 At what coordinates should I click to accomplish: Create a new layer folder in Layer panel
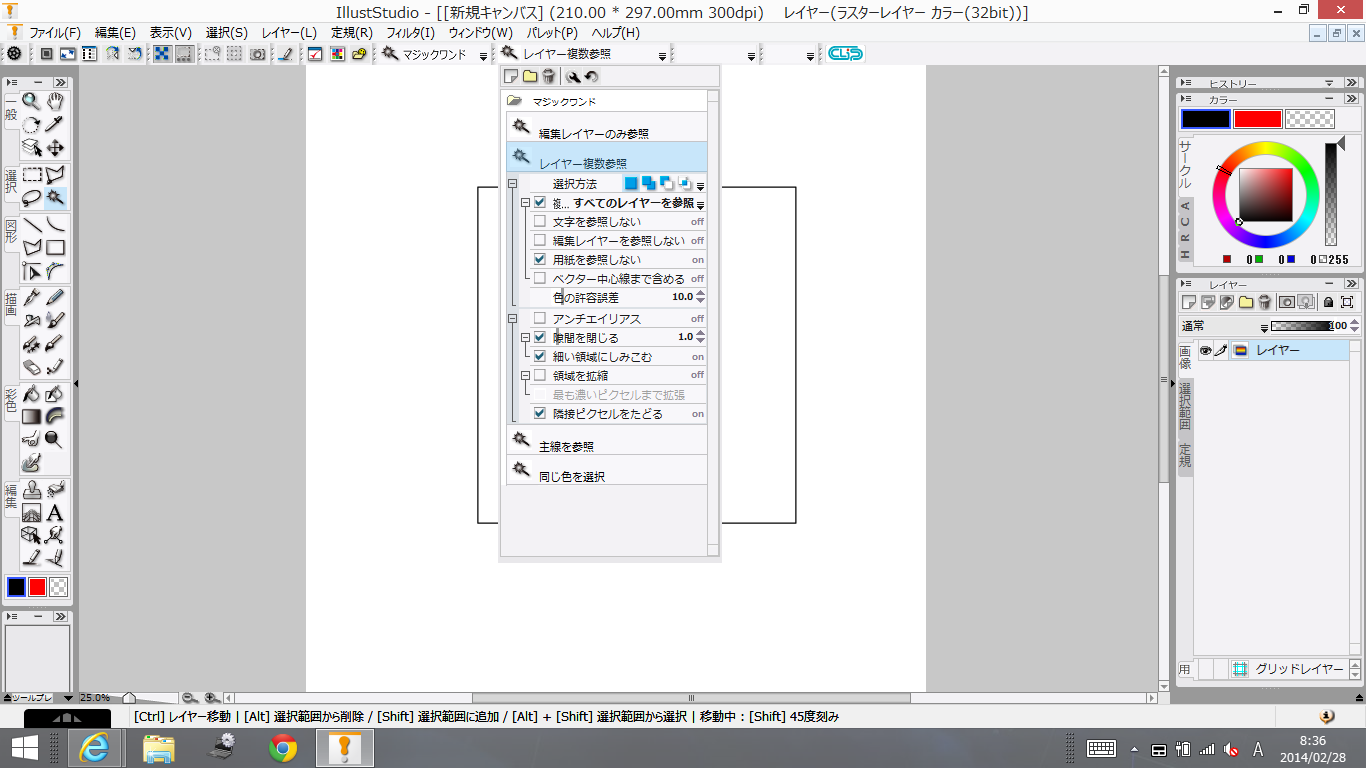tap(1246, 301)
